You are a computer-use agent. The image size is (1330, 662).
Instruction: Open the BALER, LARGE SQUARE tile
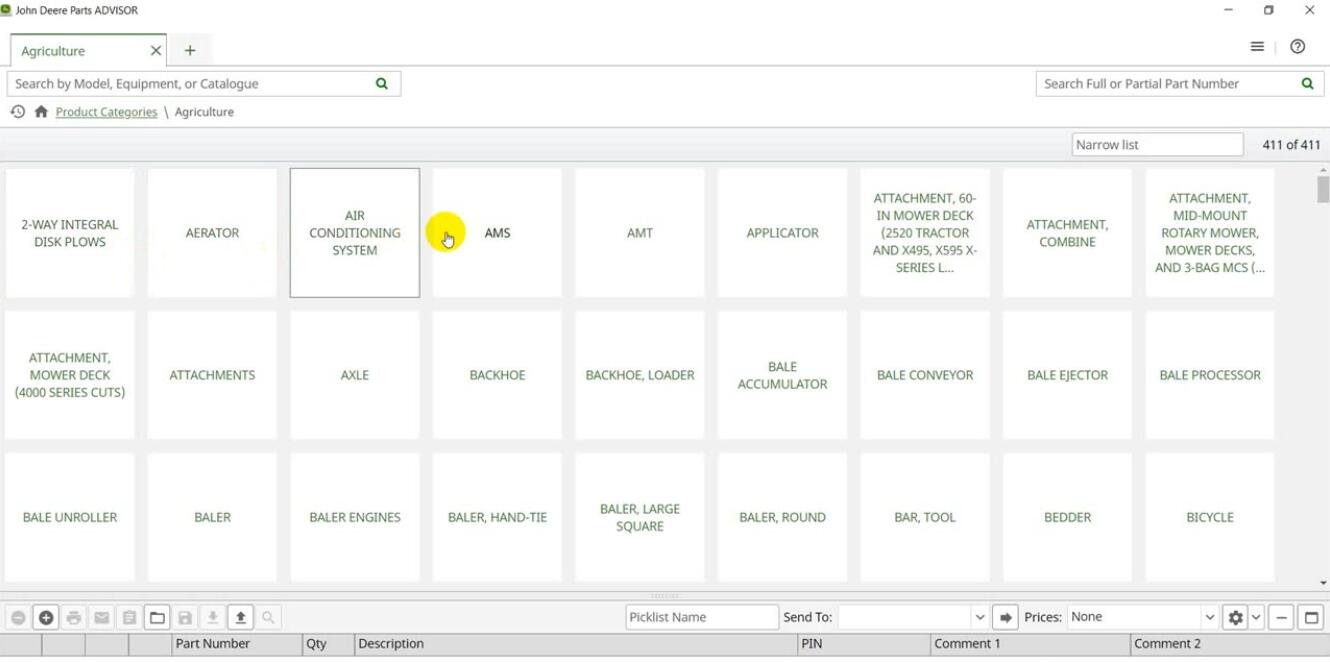(640, 517)
